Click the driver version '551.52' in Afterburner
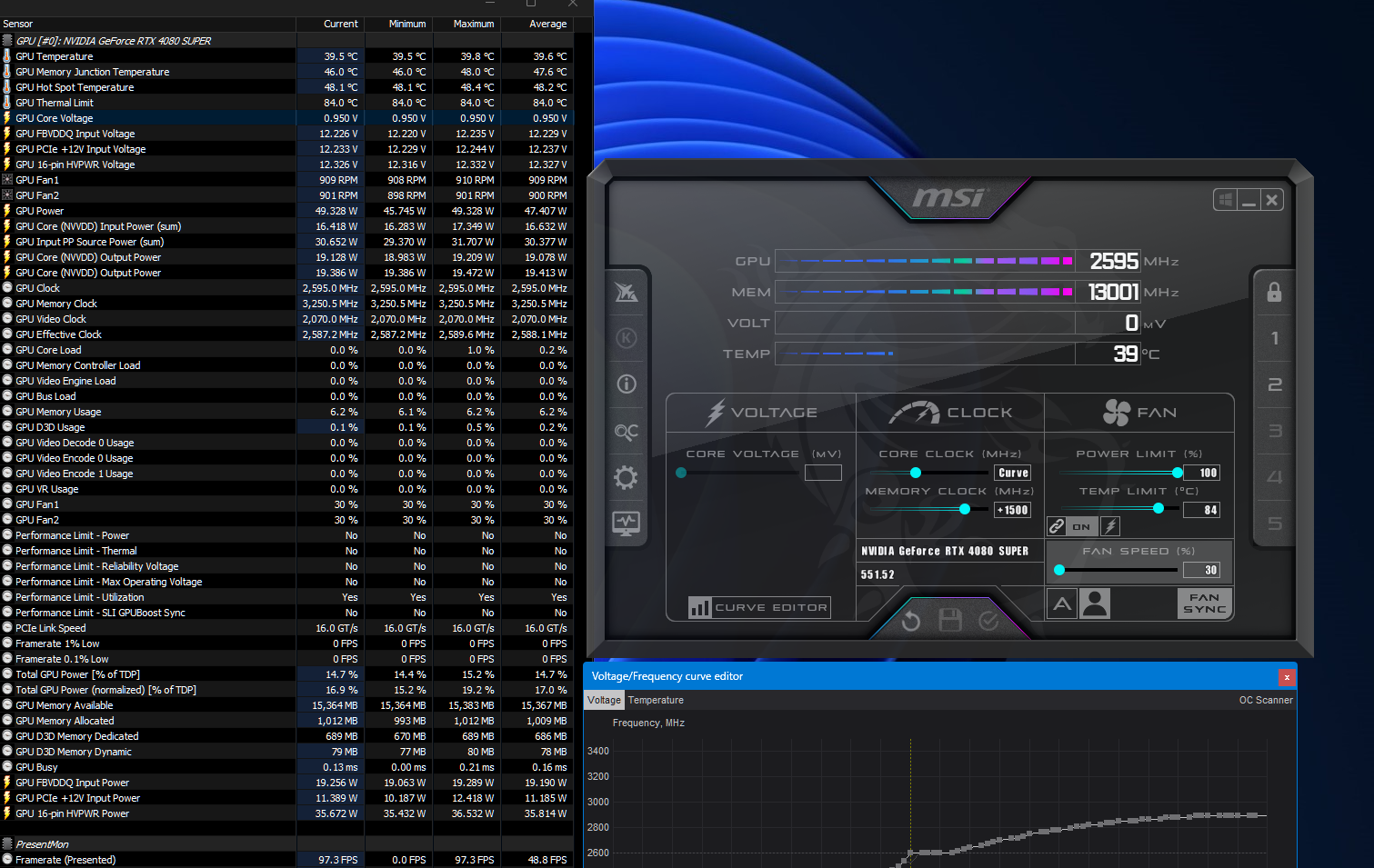 [878, 574]
